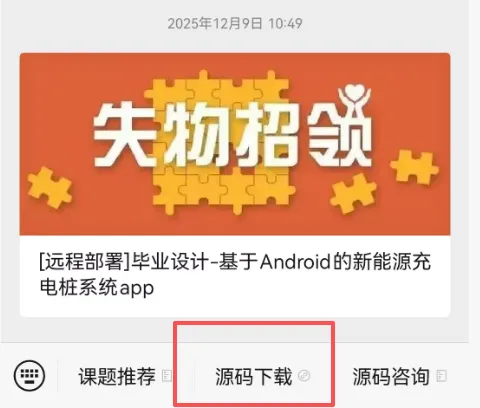The image size is (480, 408).
Task: Click the 招 character on the banner
Action: pos(267,135)
